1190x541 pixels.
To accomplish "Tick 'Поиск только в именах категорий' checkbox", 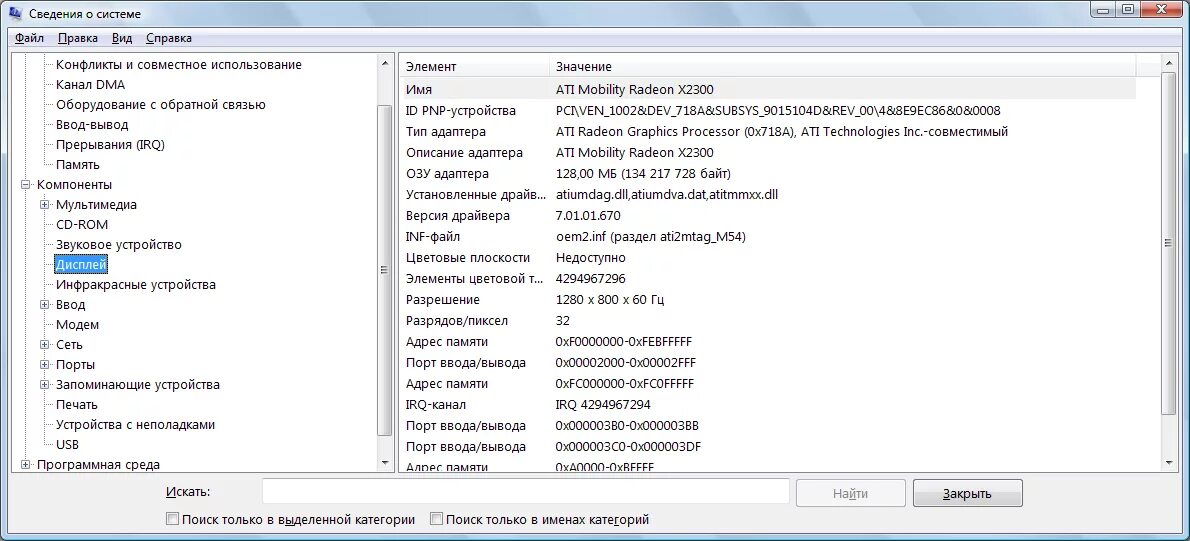I will coord(436,520).
